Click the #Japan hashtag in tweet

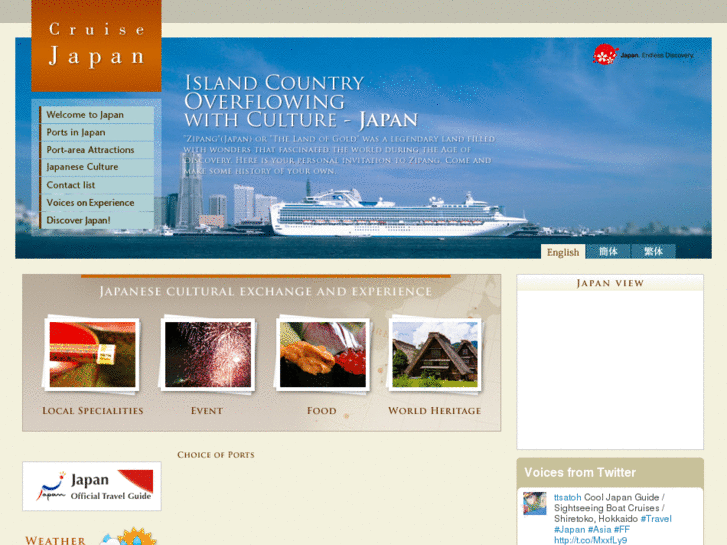point(569,530)
